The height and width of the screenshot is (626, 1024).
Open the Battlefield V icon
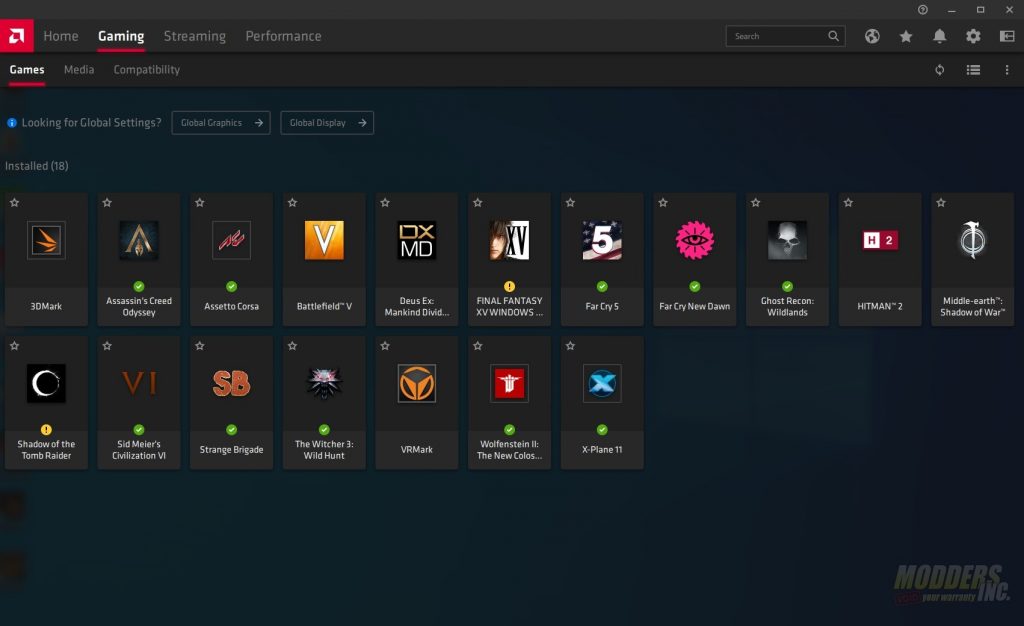[325, 240]
